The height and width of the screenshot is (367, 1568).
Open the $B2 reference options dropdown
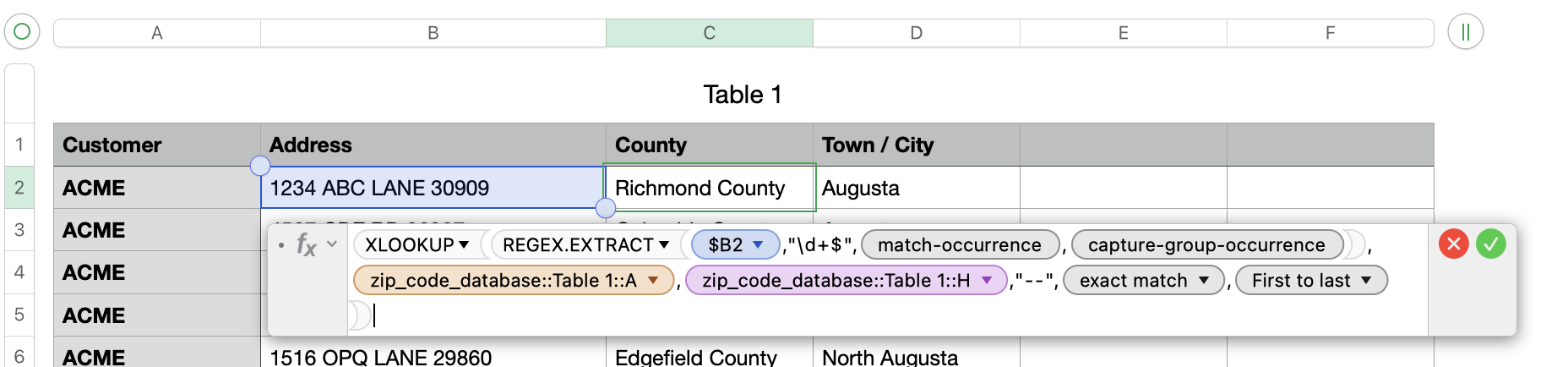click(x=758, y=245)
